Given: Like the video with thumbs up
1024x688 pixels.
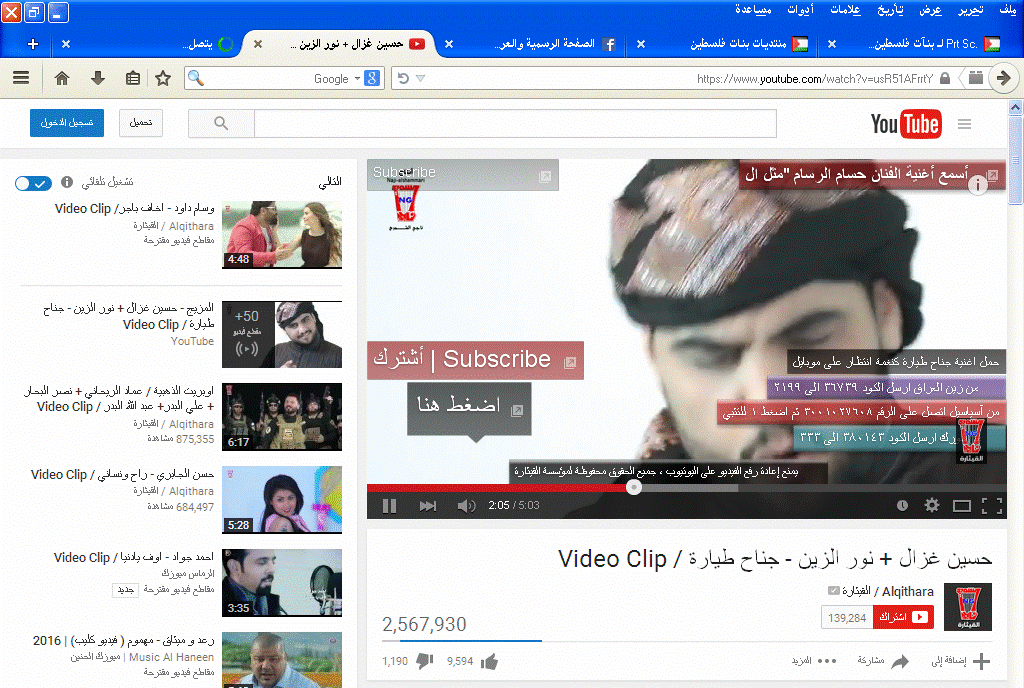Looking at the screenshot, I should [x=489, y=662].
